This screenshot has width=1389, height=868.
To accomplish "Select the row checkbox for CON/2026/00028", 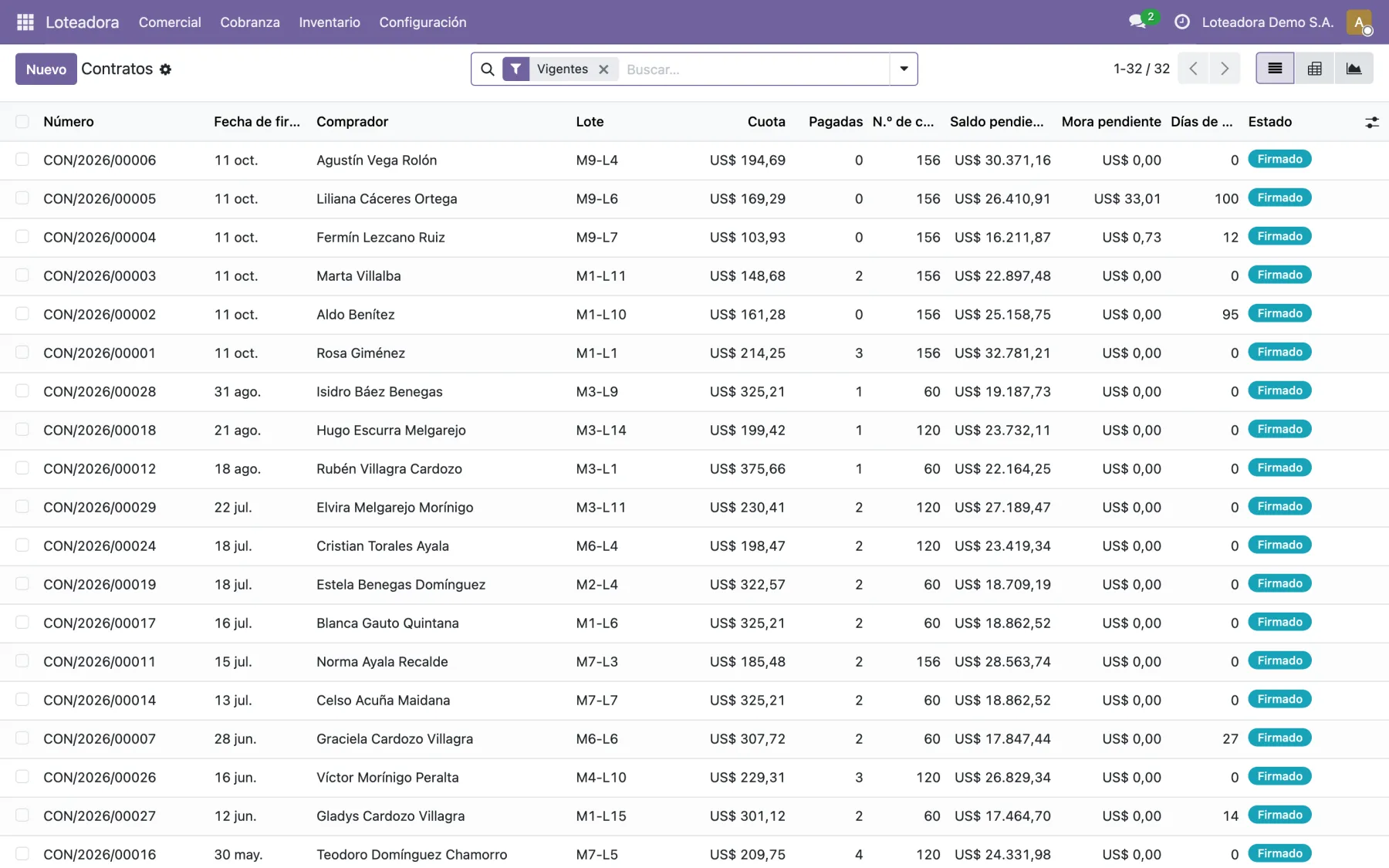I will tap(22, 390).
